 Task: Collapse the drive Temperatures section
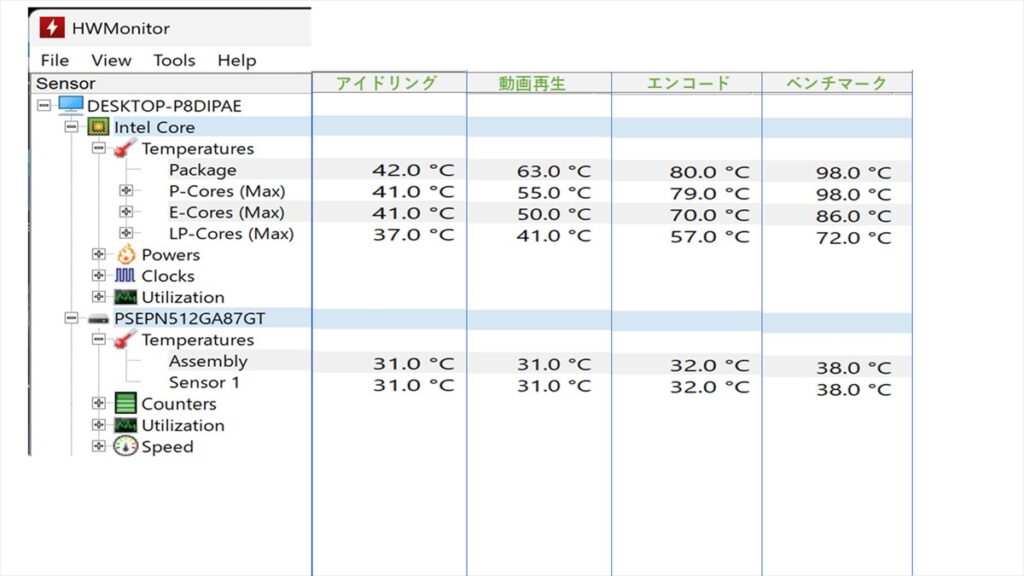coord(99,339)
